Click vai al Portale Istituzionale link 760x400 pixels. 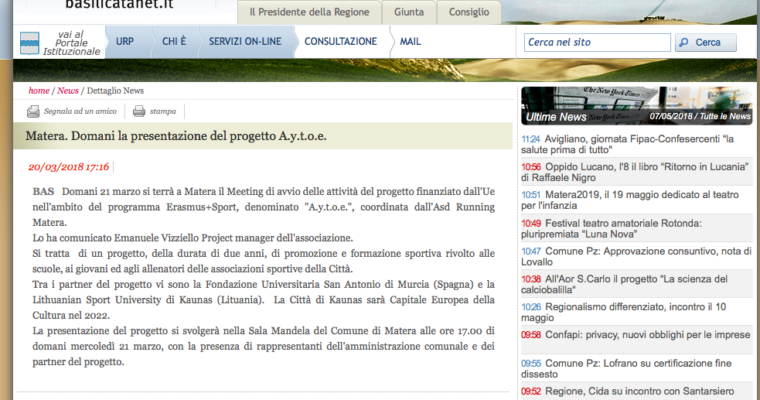[x=71, y=43]
